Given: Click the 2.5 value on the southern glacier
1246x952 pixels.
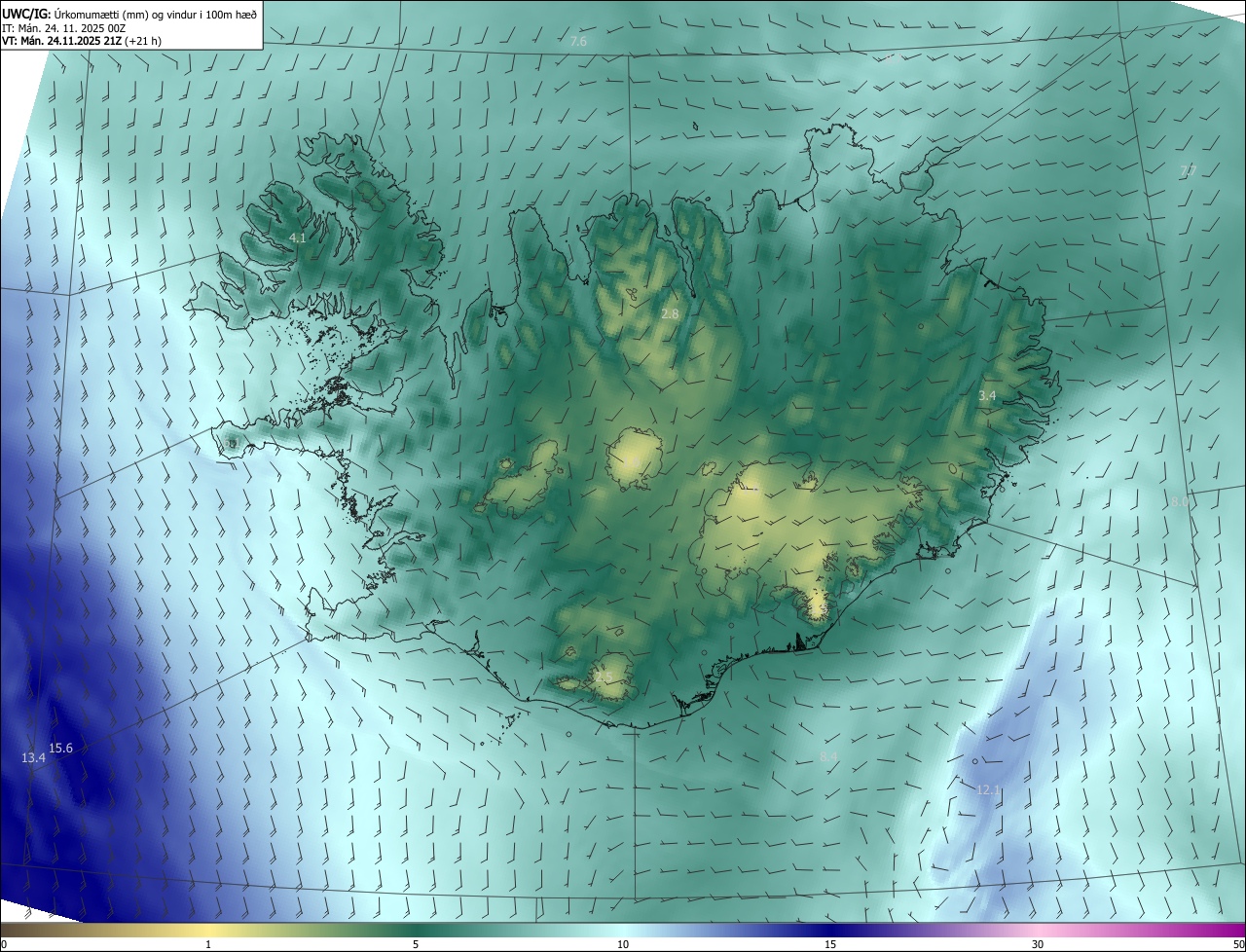Looking at the screenshot, I should [604, 677].
